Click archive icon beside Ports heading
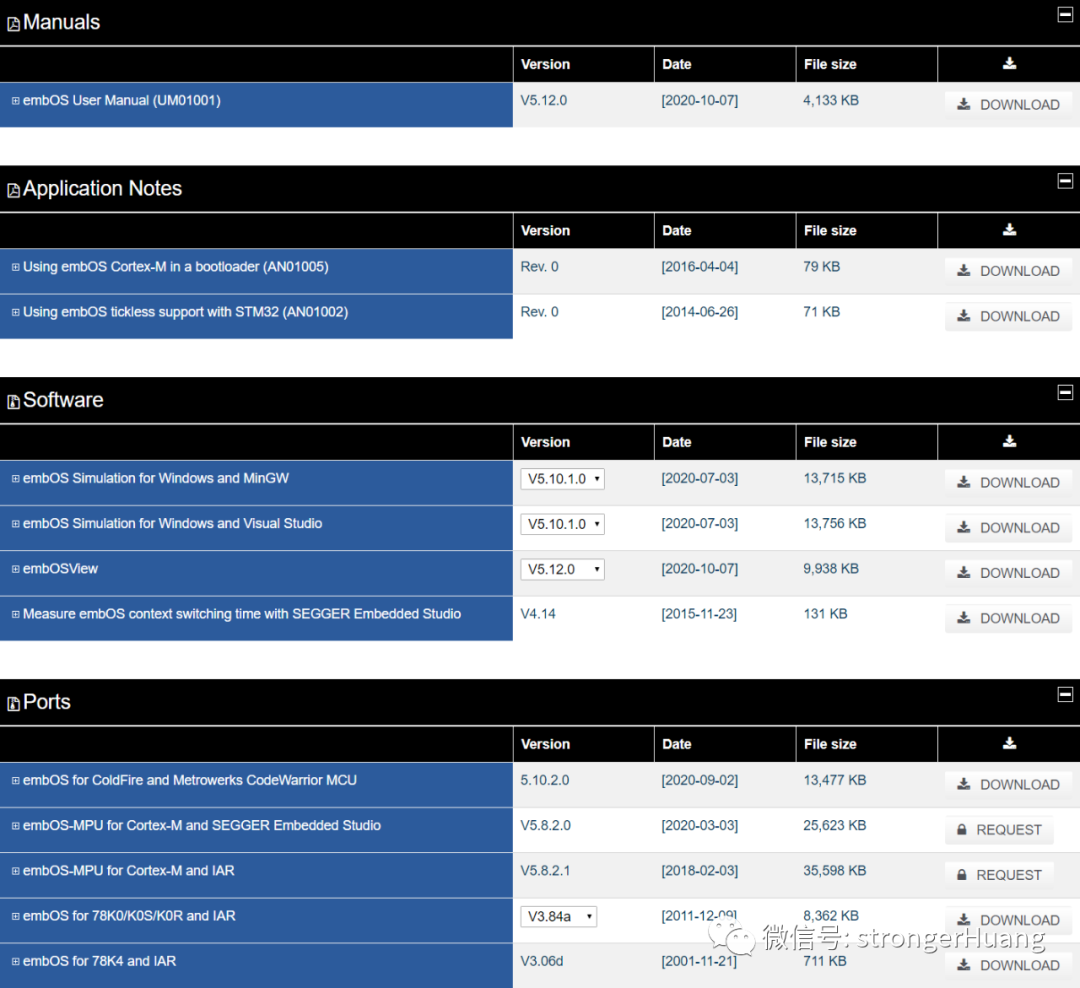Image resolution: width=1080 pixels, height=988 pixels. pyautogui.click(x=13, y=703)
